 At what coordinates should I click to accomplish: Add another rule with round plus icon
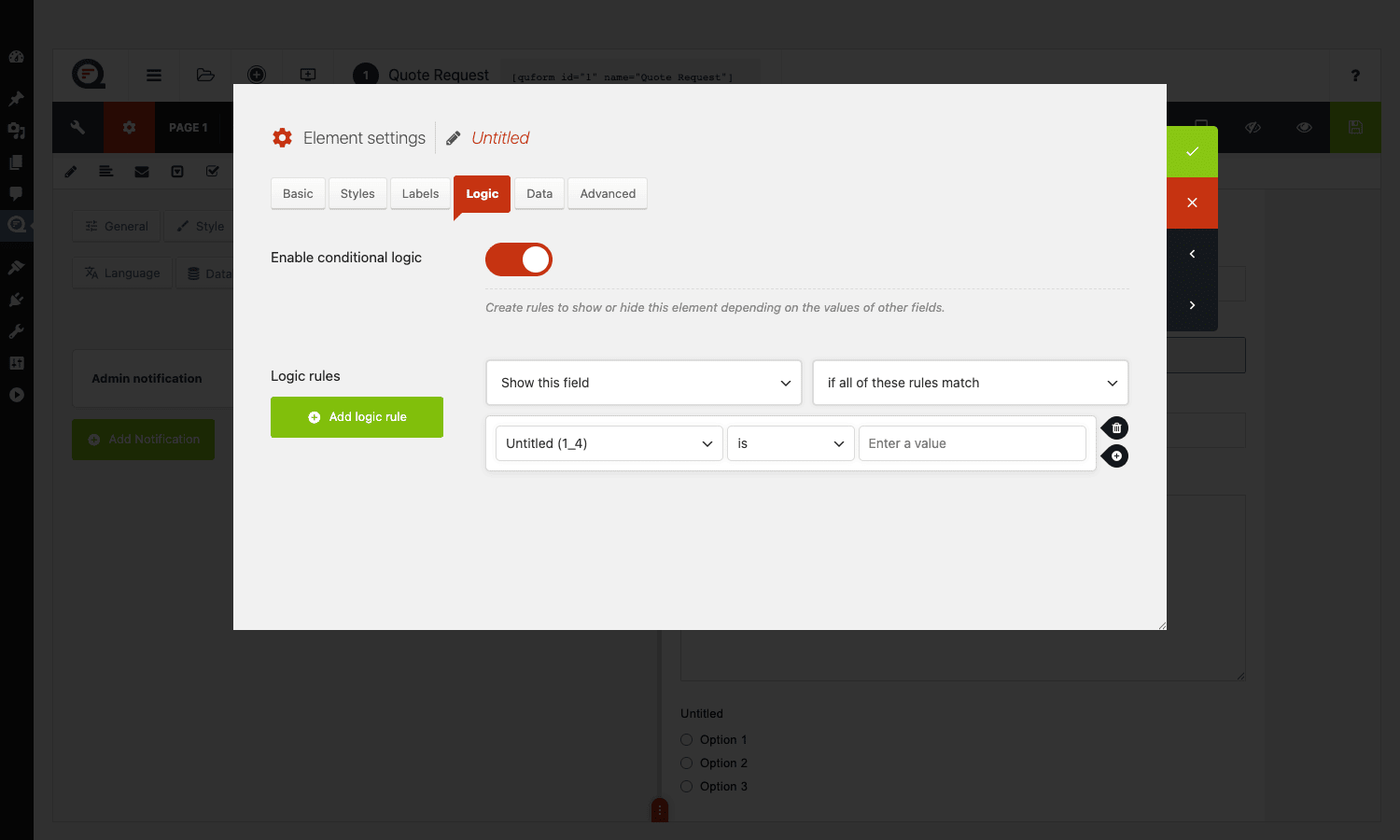click(1115, 455)
